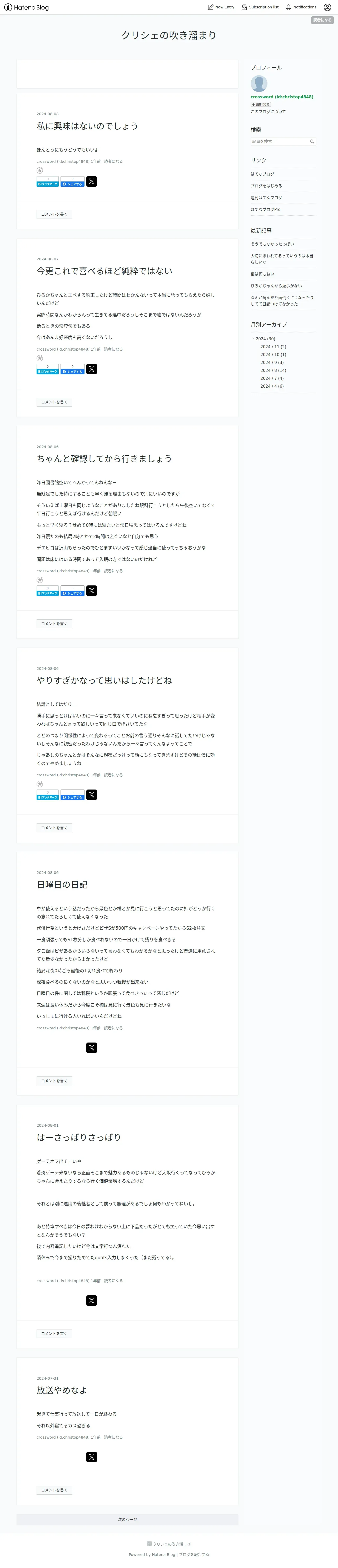338x1568 pixels.
Task: Open post title 私に興味はないのでしょう
Action: 87,127
